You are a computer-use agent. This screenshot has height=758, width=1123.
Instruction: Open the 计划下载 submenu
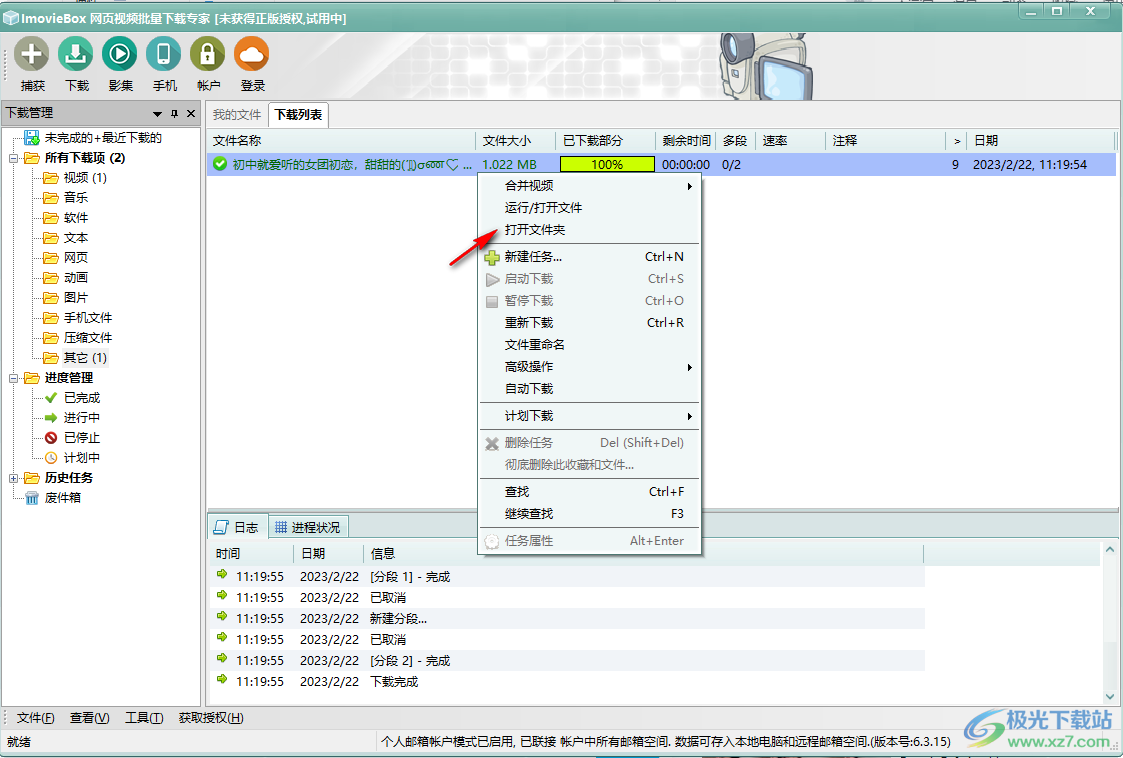pos(589,416)
